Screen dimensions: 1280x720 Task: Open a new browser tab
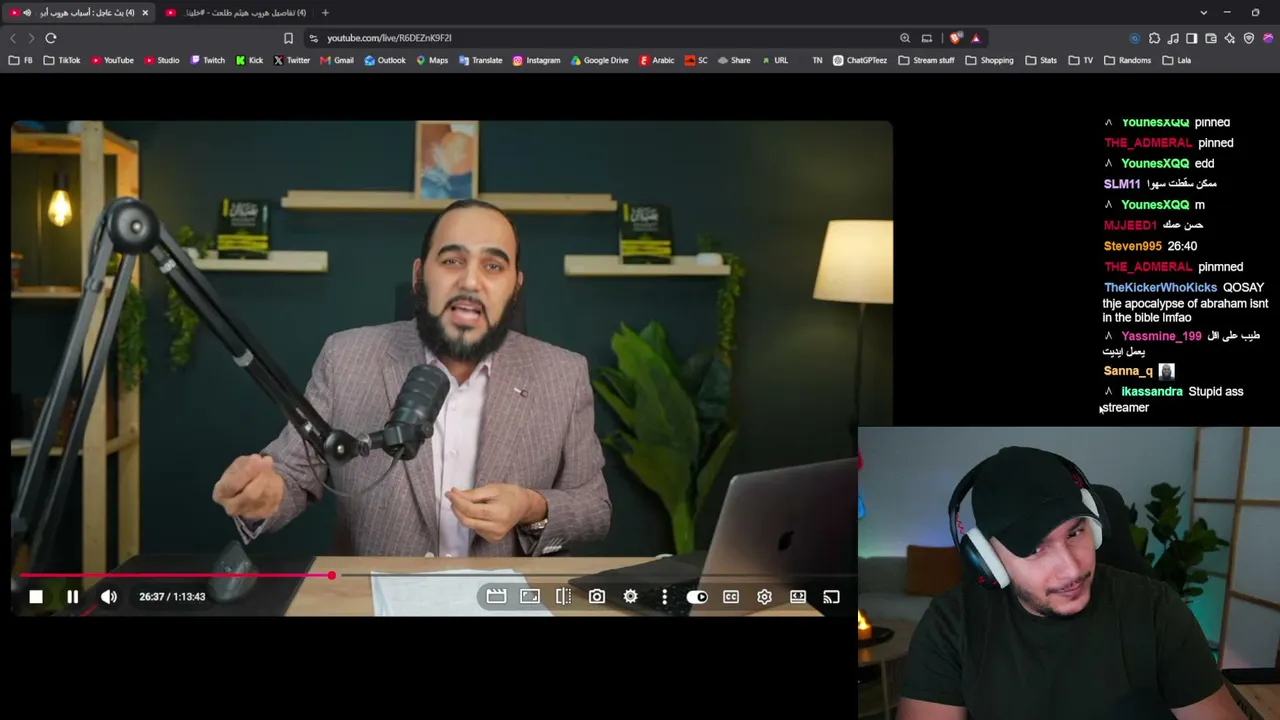coord(325,13)
